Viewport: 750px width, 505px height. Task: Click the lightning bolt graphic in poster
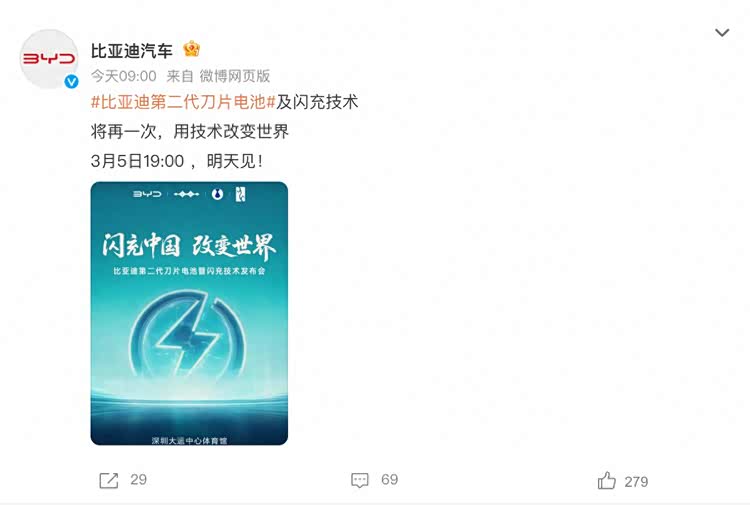pos(188,335)
